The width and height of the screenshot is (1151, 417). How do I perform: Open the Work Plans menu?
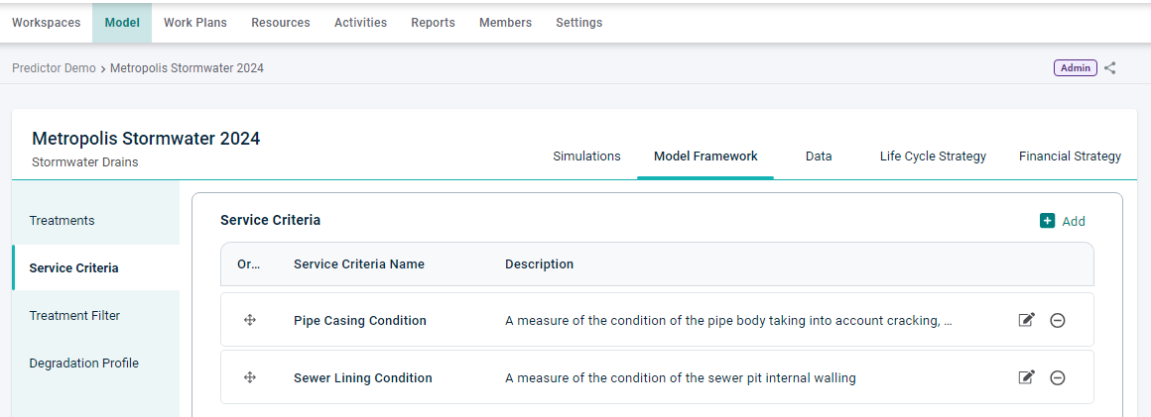click(x=195, y=23)
